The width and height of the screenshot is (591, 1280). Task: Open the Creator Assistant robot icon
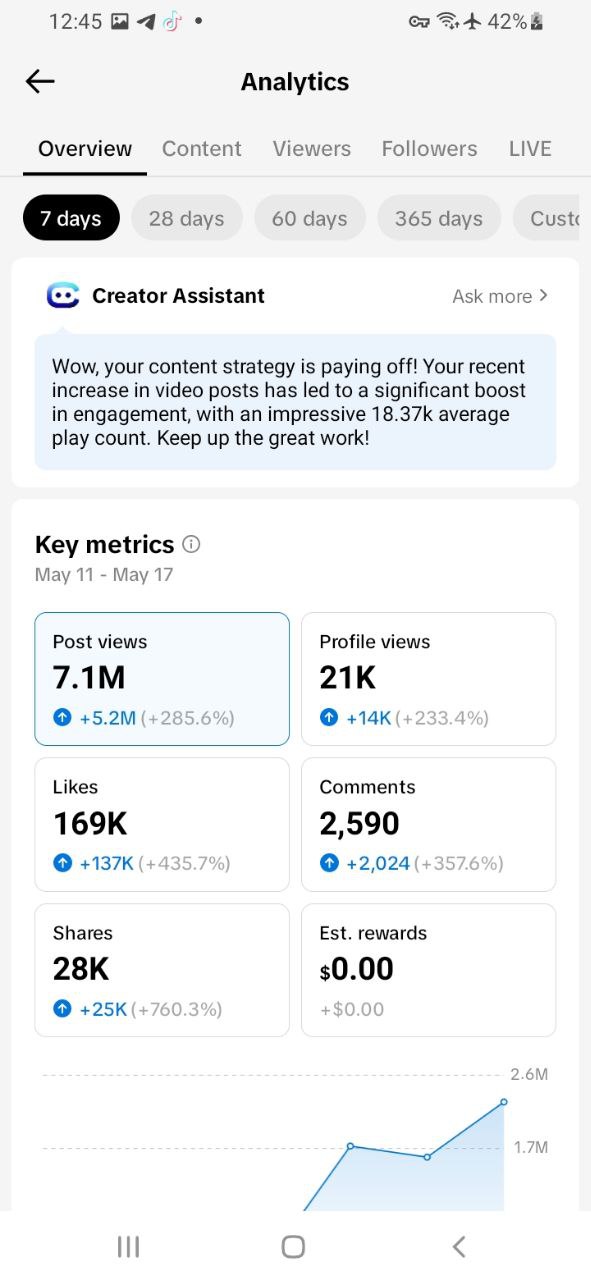pos(63,295)
